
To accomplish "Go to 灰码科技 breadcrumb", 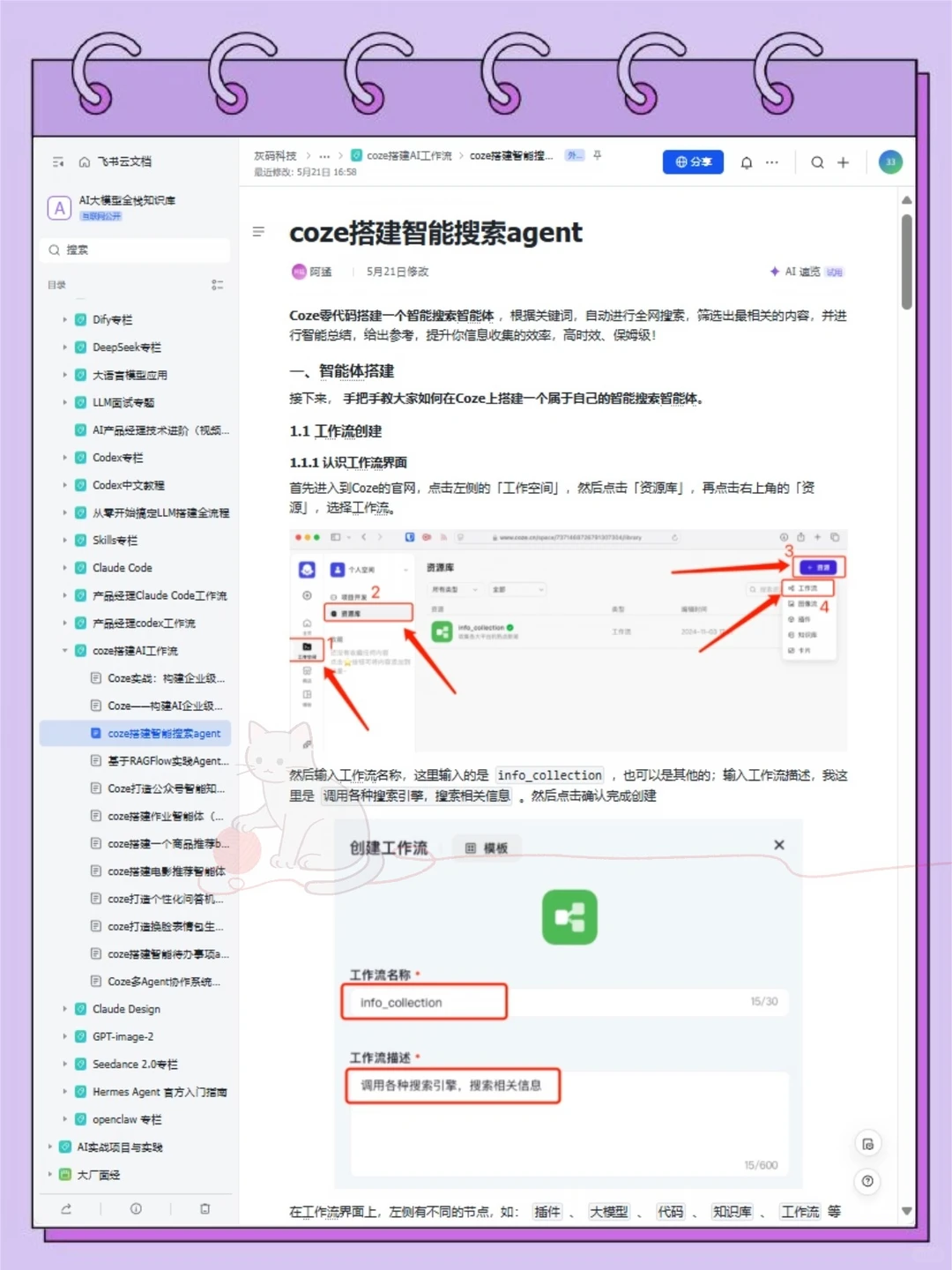I will tap(275, 156).
